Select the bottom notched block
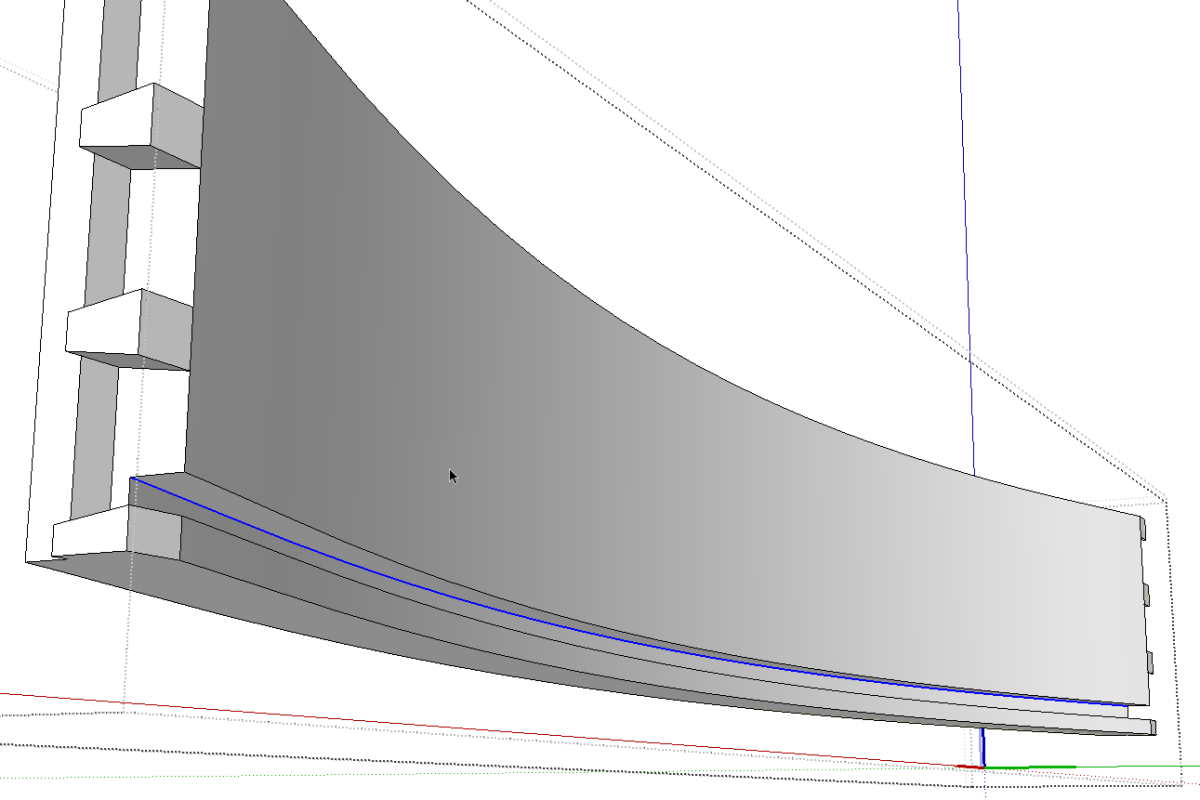Image resolution: width=1200 pixels, height=800 pixels. [95, 535]
